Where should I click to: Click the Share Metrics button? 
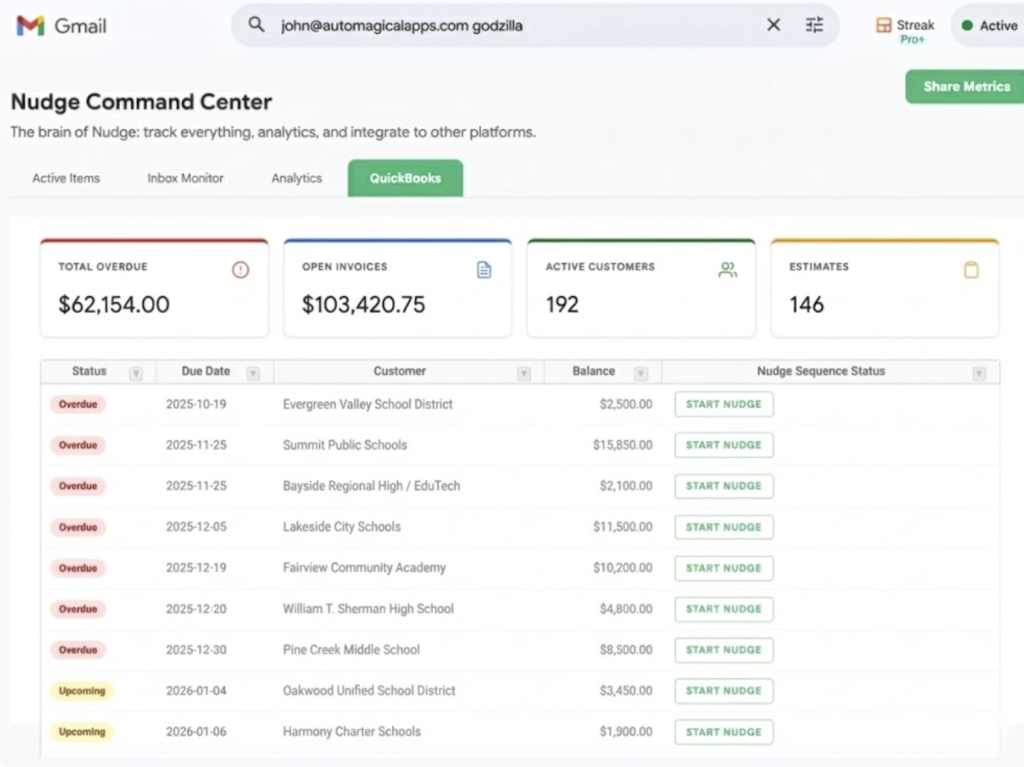click(965, 87)
